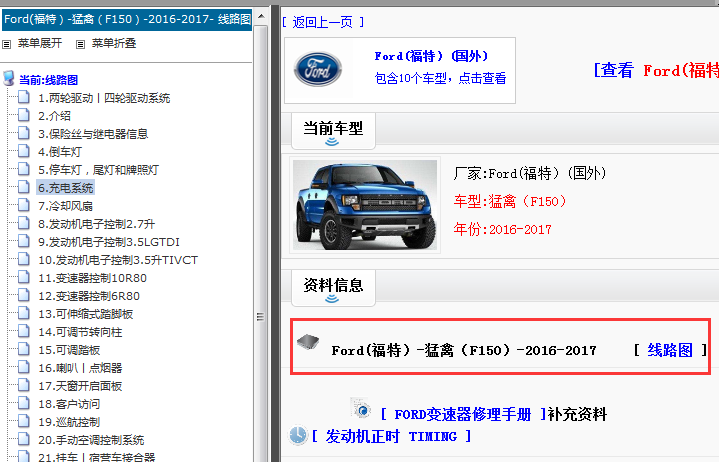Click the Ford oval logo icon
This screenshot has height=462, width=719.
click(317, 70)
